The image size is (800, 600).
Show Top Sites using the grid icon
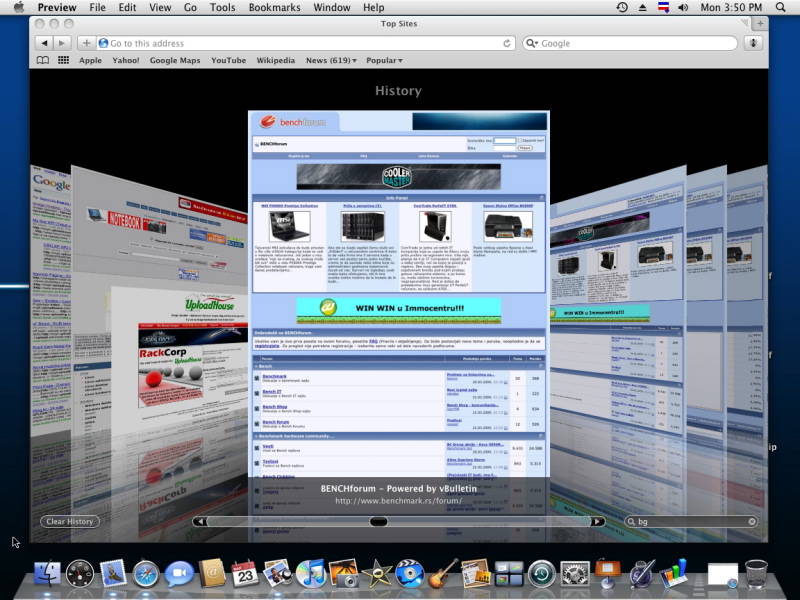[x=63, y=60]
